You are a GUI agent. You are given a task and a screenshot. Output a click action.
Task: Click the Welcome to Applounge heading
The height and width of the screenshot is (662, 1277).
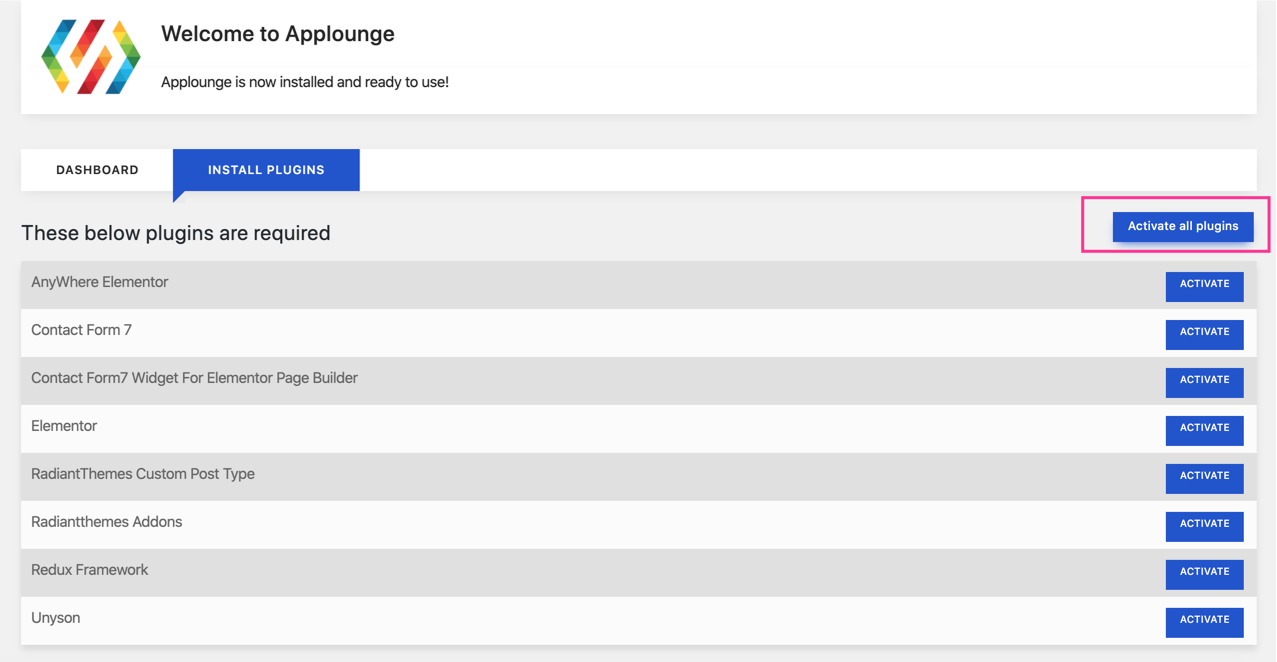[278, 34]
